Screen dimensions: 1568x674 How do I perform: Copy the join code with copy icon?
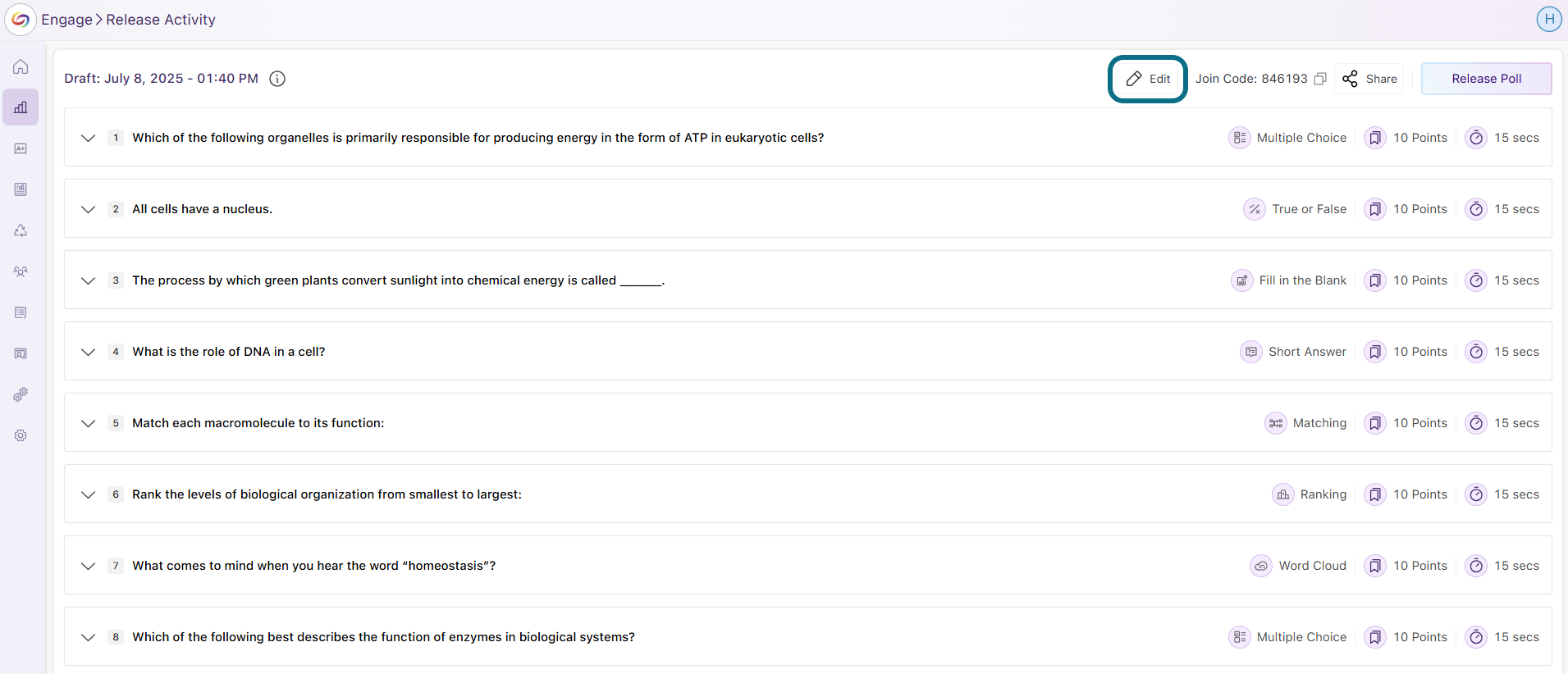coord(1320,79)
